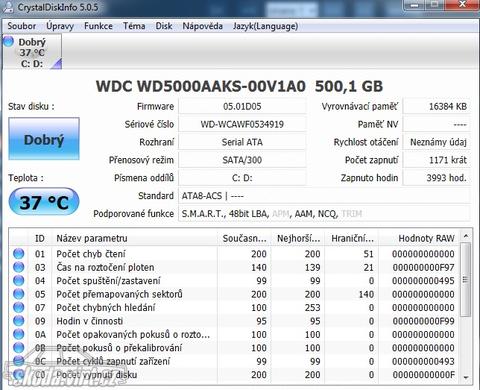The width and height of the screenshot is (480, 390).
Task: Click the Hraniční... column header
Action: tap(352, 238)
